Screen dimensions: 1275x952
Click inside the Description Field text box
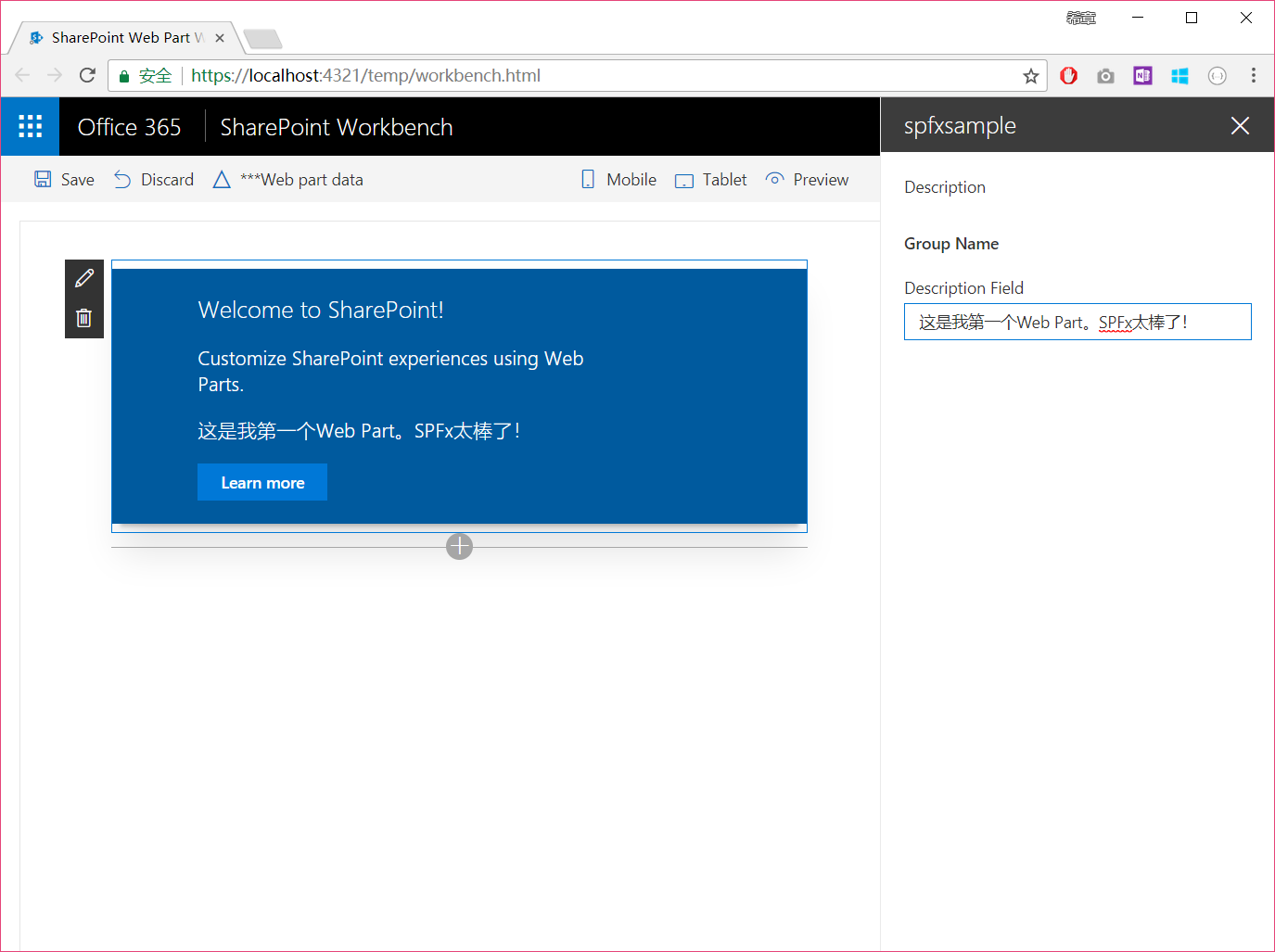(x=1077, y=322)
